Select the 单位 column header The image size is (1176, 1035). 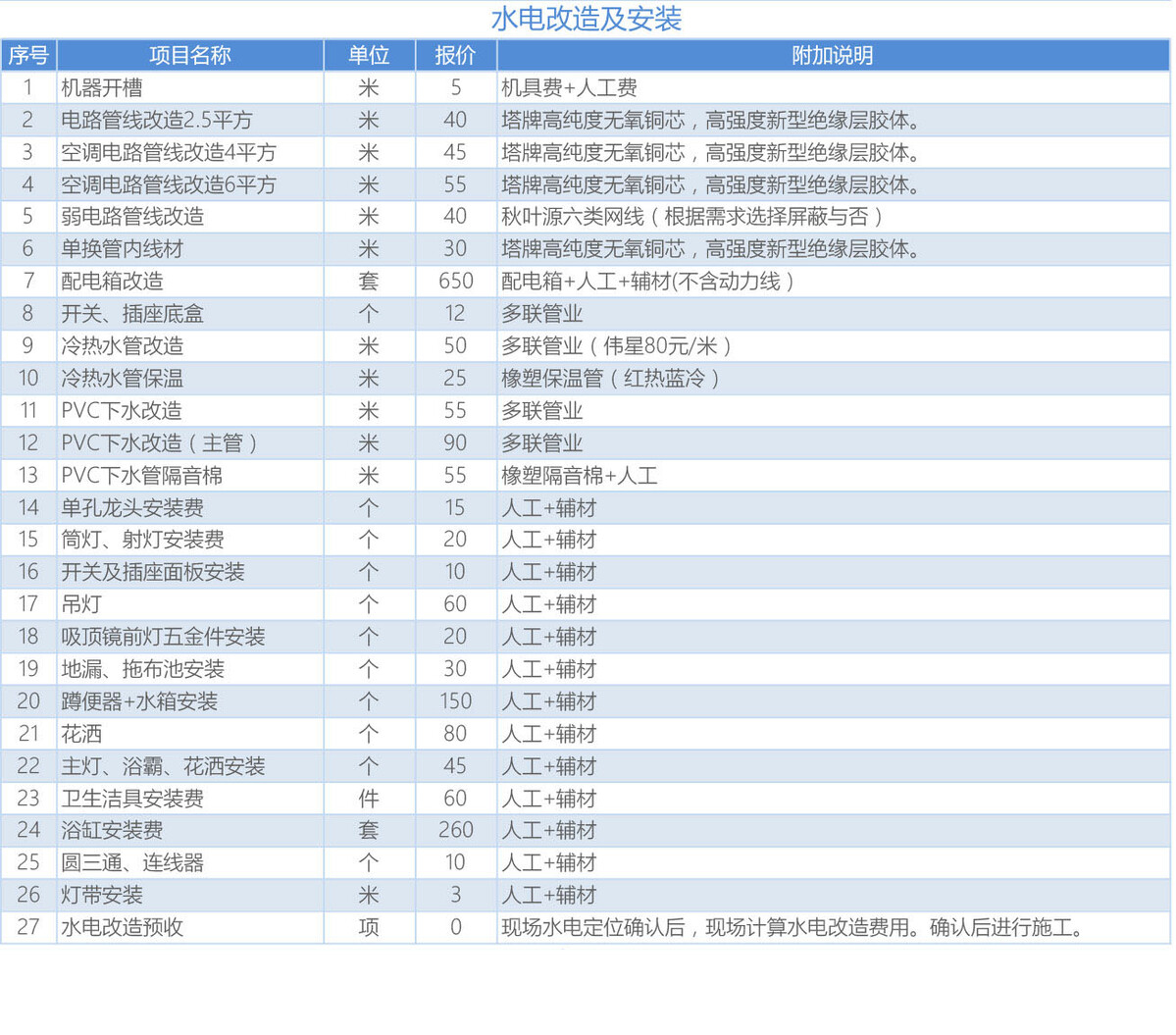pos(369,56)
